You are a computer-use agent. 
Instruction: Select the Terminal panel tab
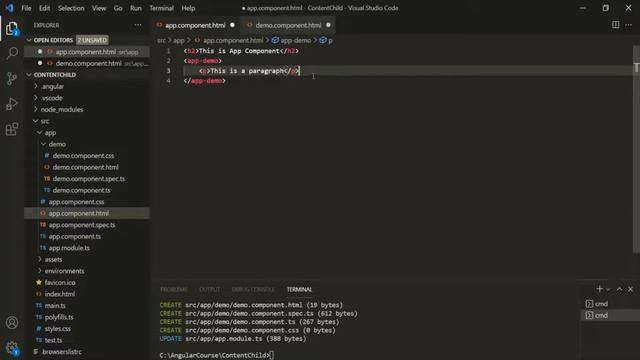299,289
